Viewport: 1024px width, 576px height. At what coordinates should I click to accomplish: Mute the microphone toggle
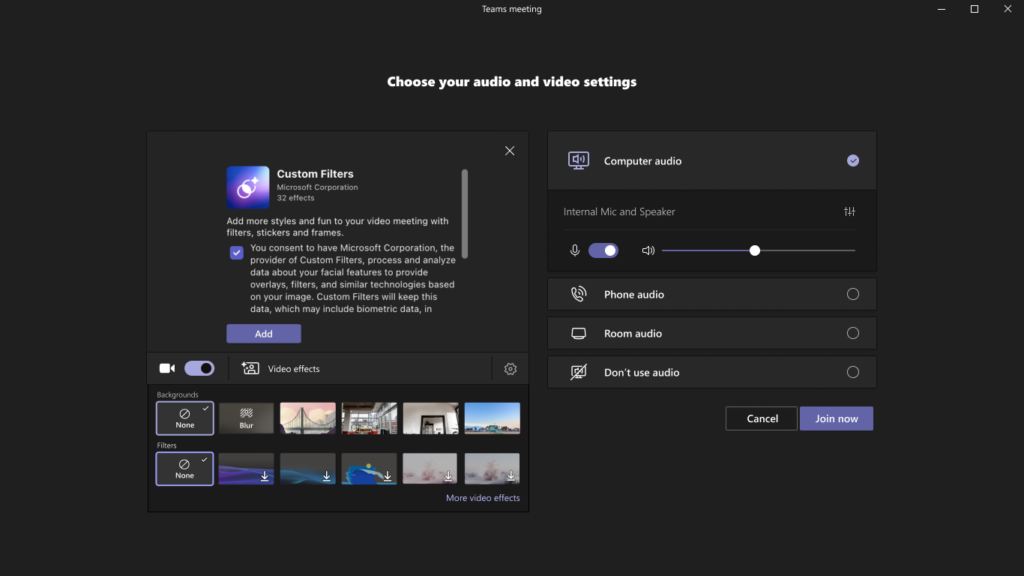coord(603,251)
